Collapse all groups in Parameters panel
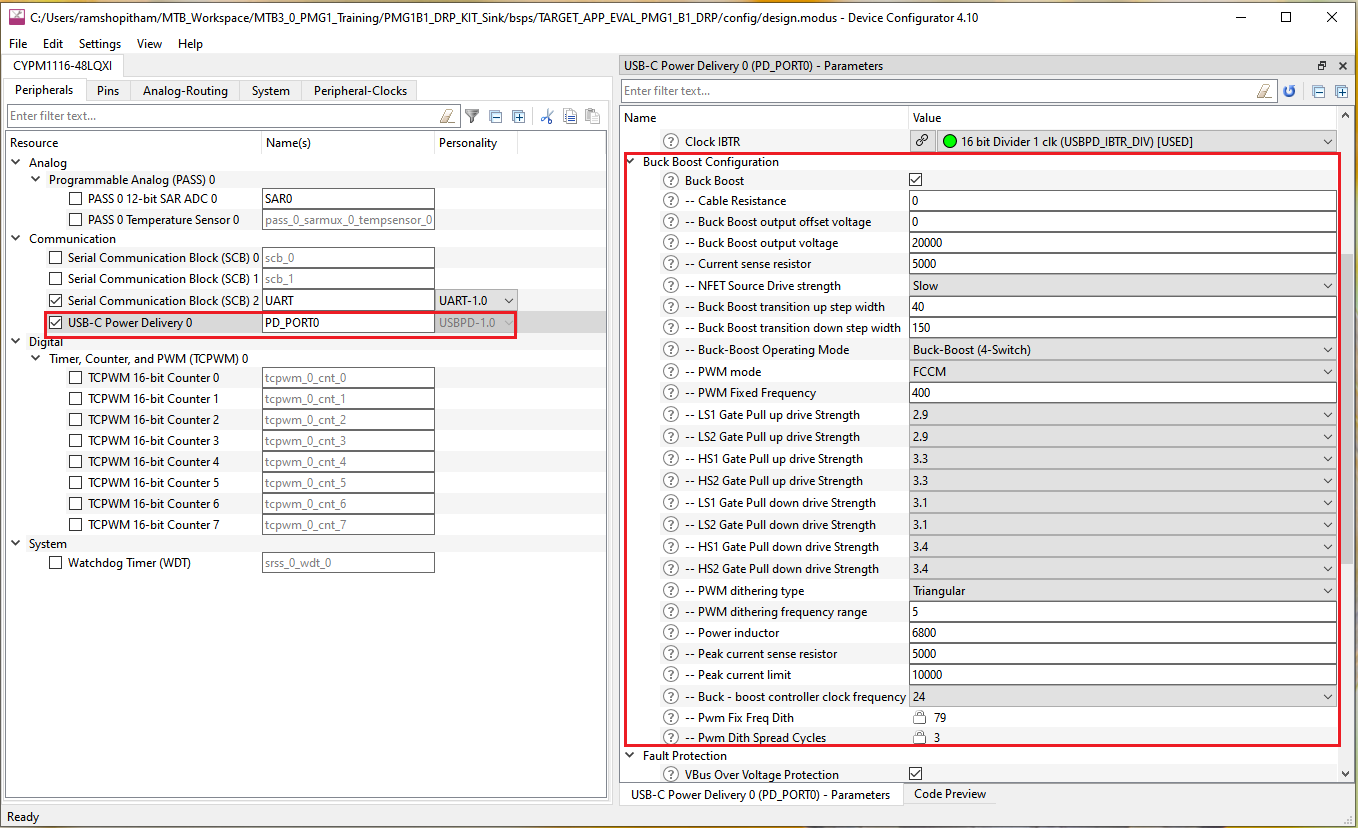This screenshot has height=828, width=1358. tap(1318, 91)
